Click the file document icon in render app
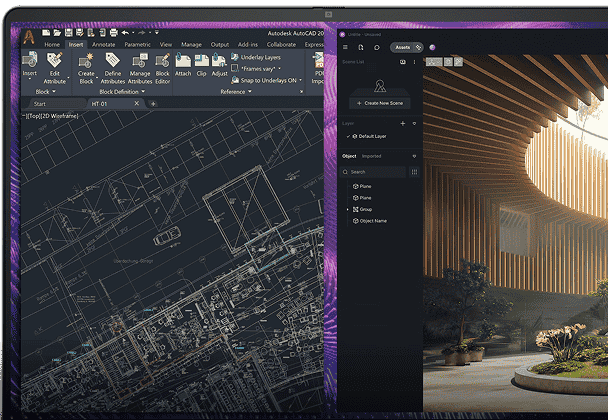The height and width of the screenshot is (420, 608). (361, 47)
